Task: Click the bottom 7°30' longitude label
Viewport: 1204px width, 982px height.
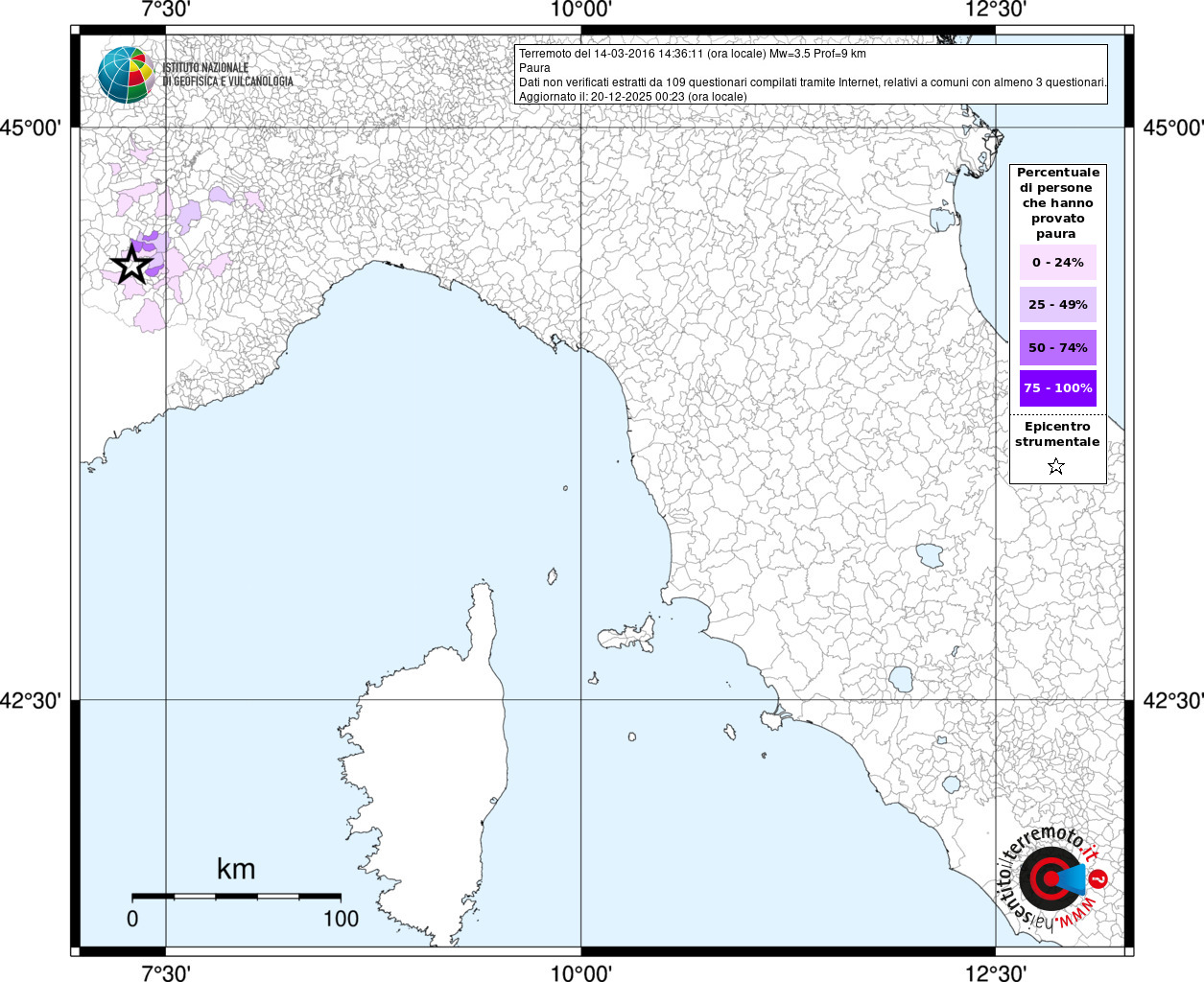Action: coord(166,973)
